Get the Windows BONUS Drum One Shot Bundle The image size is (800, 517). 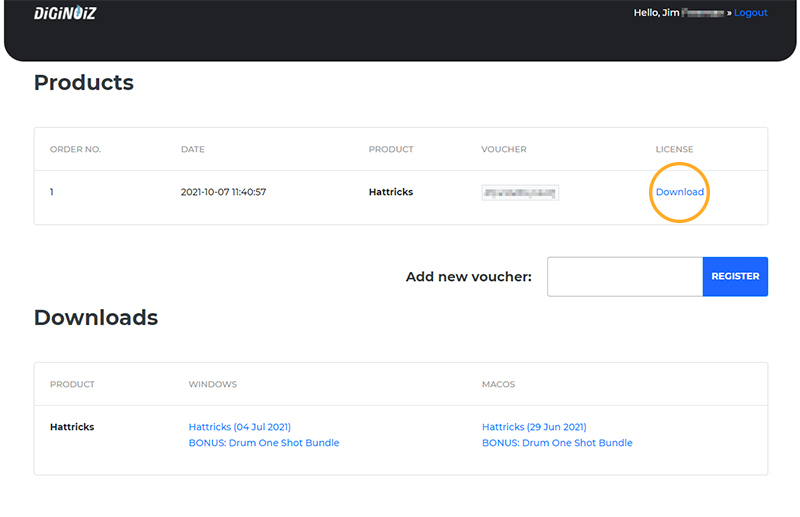pos(264,443)
